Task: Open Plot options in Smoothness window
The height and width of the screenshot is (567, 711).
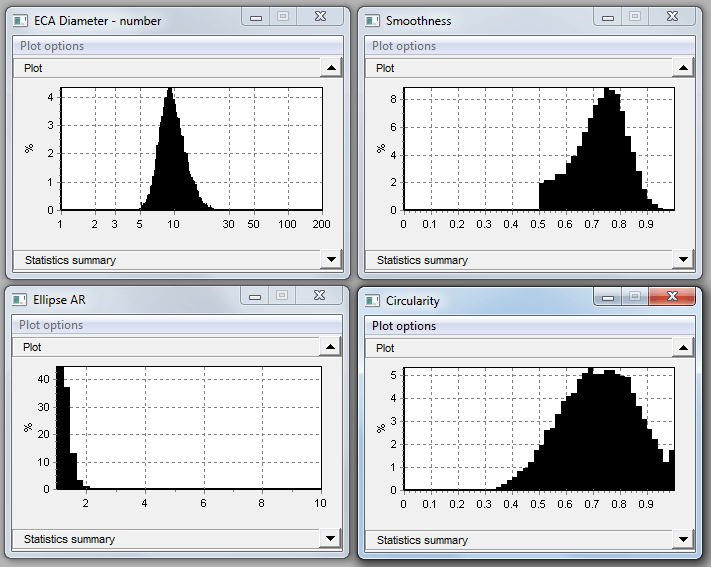Action: (404, 46)
